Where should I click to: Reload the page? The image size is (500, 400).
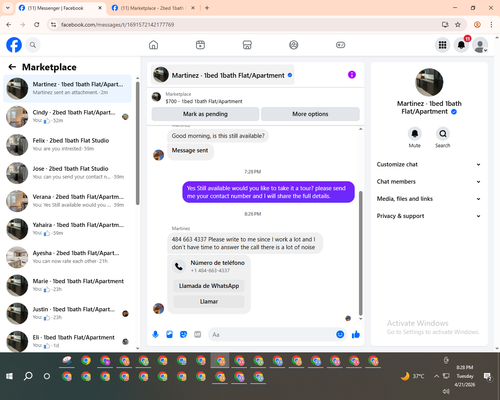click(37, 25)
